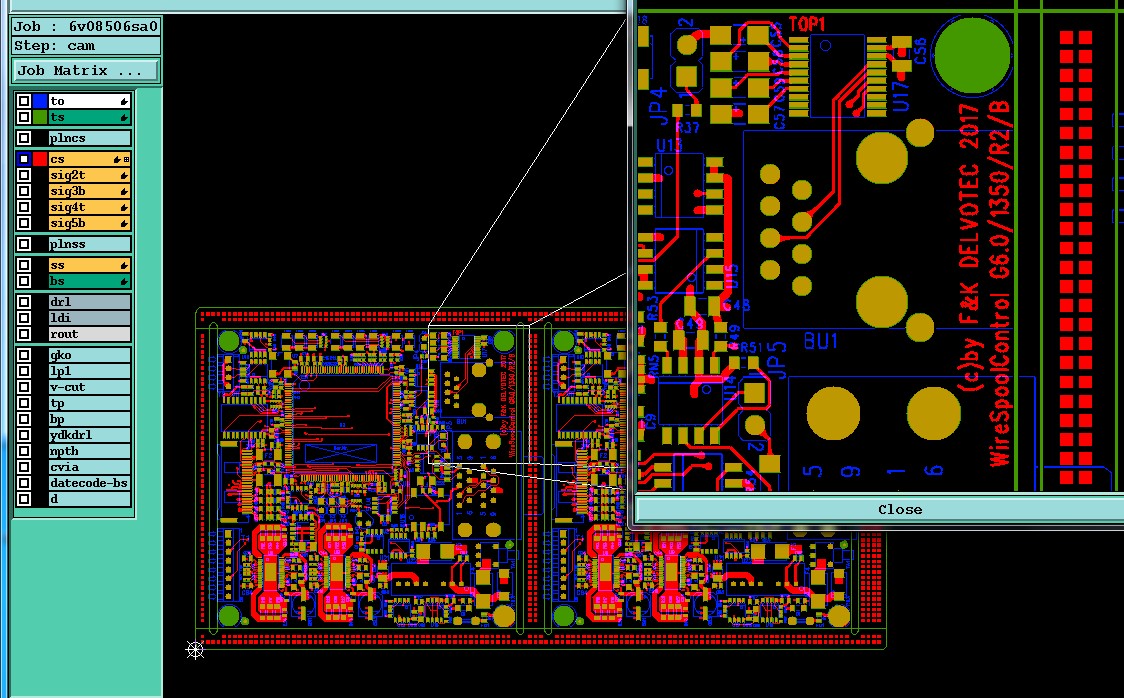Show the ss layer via its checkbox
Image resolution: width=1124 pixels, height=698 pixels.
pos(24,265)
